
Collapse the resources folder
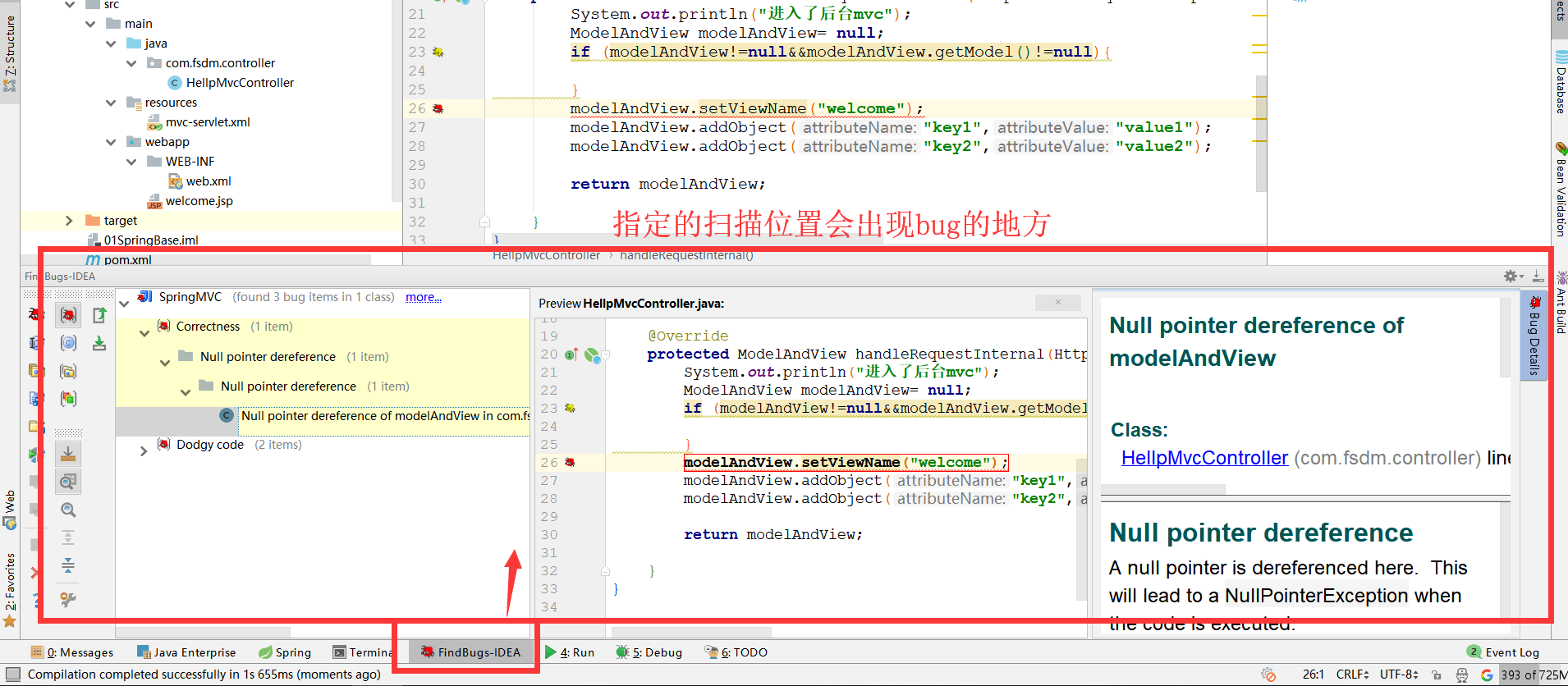111,103
